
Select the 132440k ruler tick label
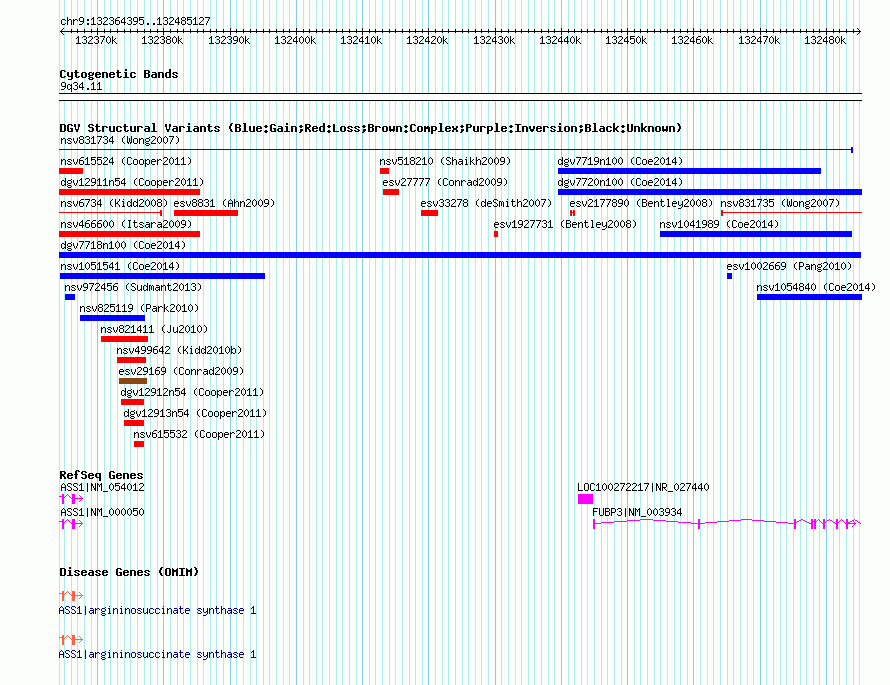560,40
